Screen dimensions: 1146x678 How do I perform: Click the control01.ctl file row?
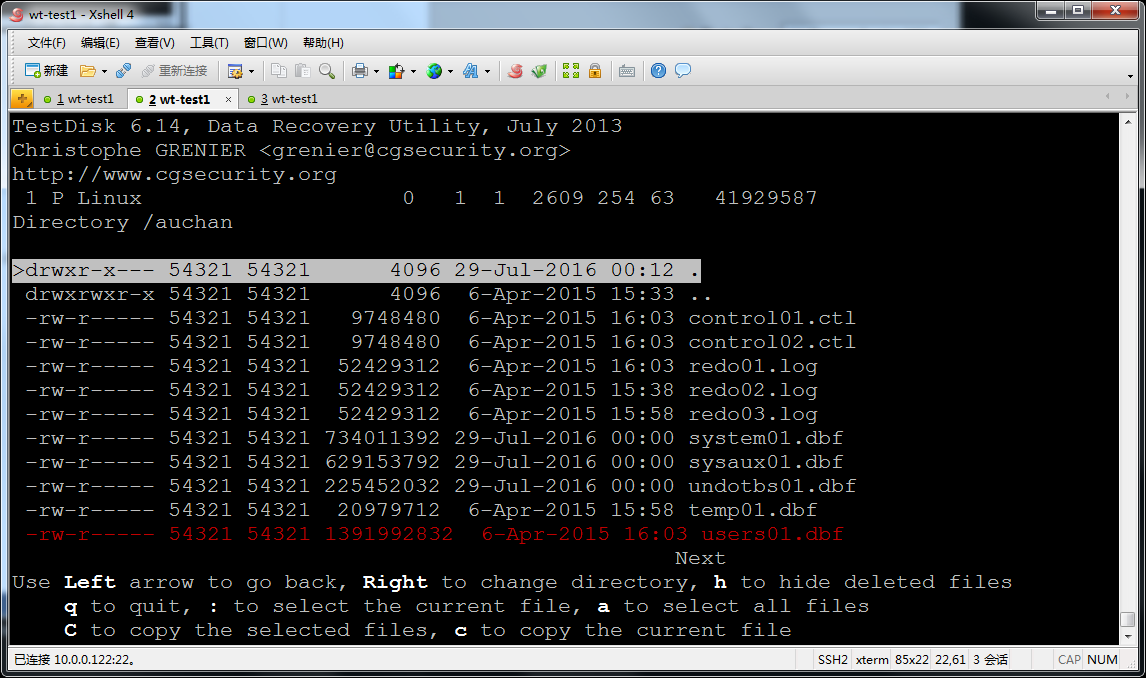pos(439,318)
